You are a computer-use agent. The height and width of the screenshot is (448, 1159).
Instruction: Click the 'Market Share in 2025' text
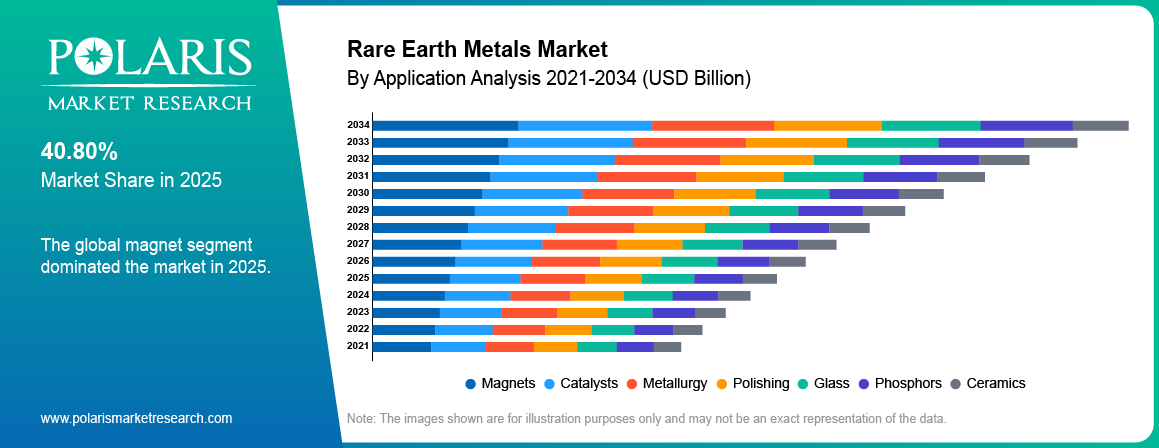[x=132, y=180]
